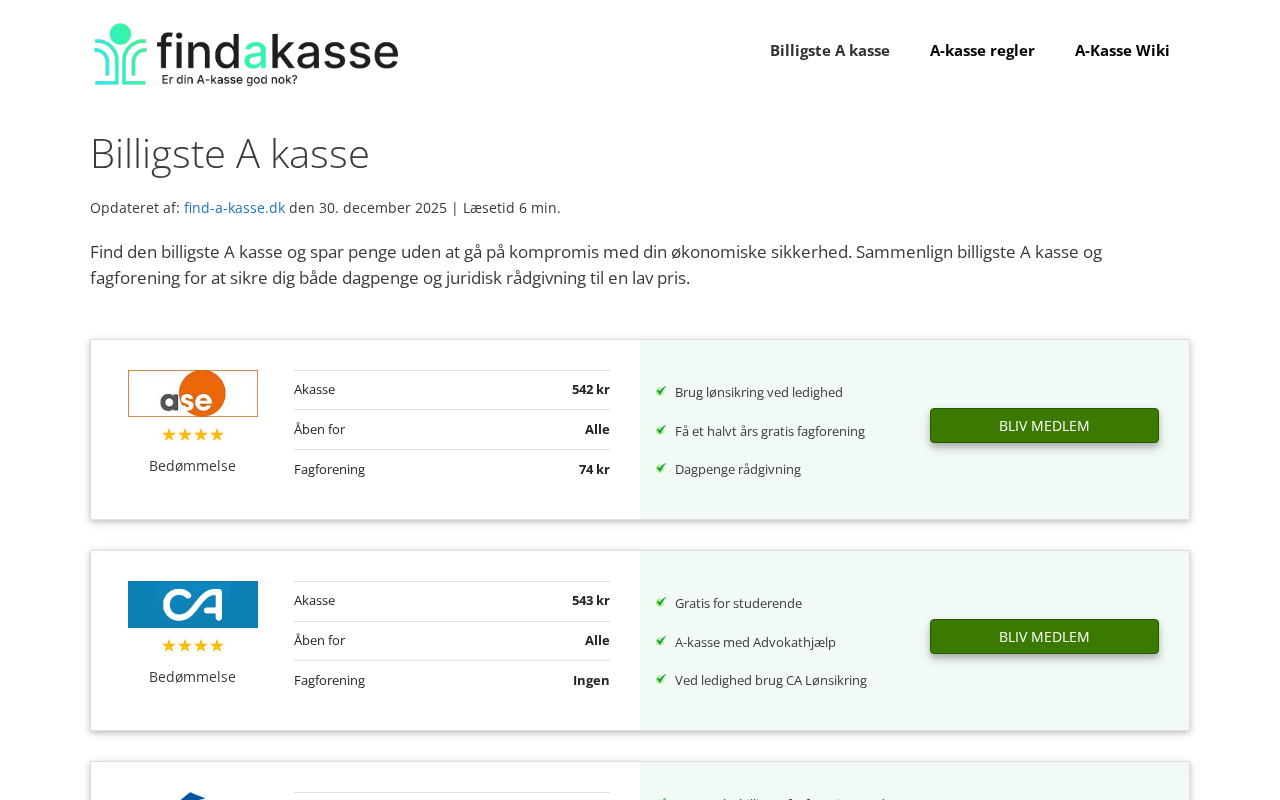Click checkmark beside 'Dagpenge rådgivning'
The width and height of the screenshot is (1280, 800).
(661, 468)
